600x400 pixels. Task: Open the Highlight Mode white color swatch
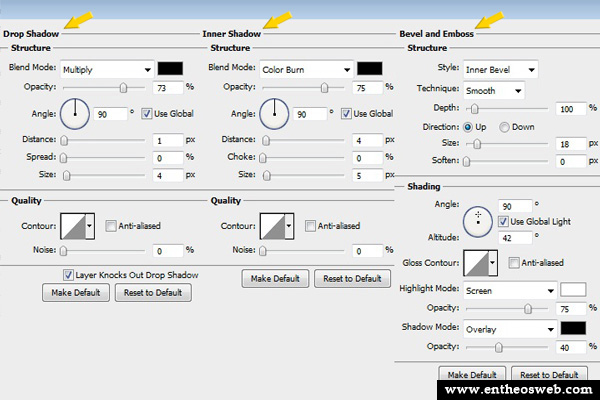[x=573, y=290]
